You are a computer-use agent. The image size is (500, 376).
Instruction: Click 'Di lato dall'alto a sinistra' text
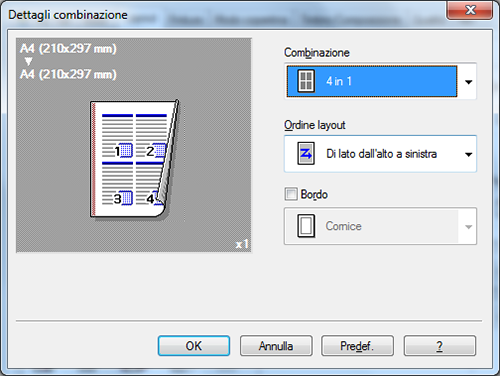pos(381,154)
